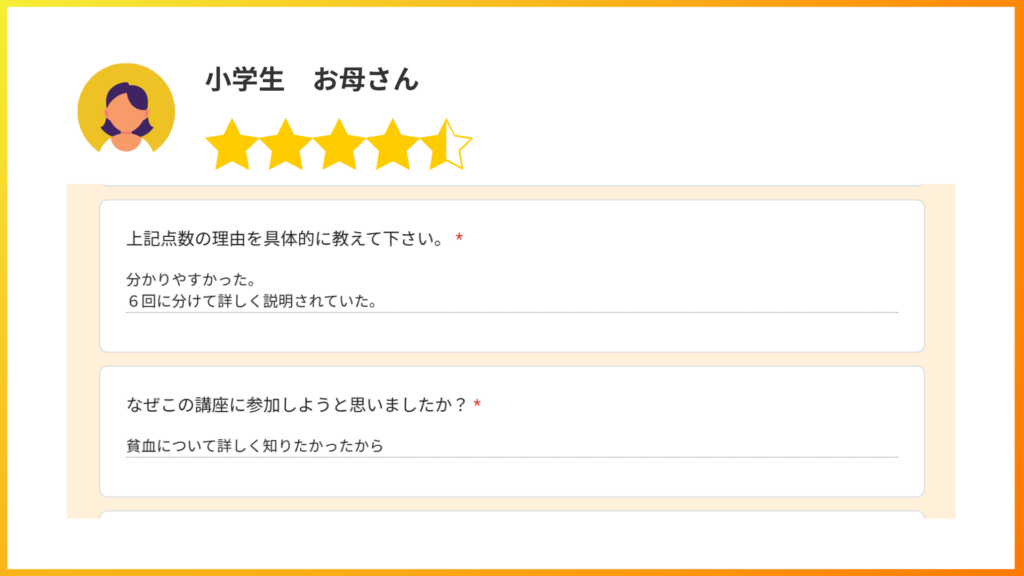Image resolution: width=1024 pixels, height=576 pixels.
Task: Click the red asterisk beside the participation question
Action: tap(477, 404)
